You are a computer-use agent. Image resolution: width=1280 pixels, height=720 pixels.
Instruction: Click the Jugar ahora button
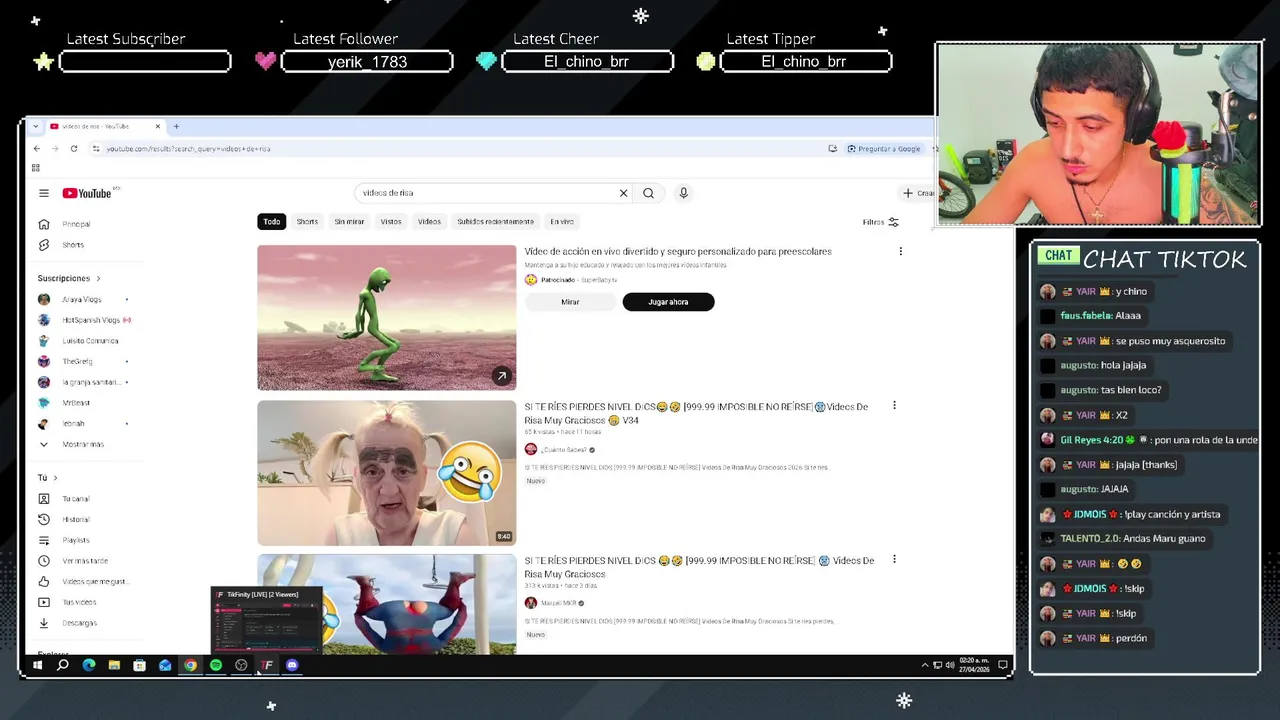tap(668, 302)
